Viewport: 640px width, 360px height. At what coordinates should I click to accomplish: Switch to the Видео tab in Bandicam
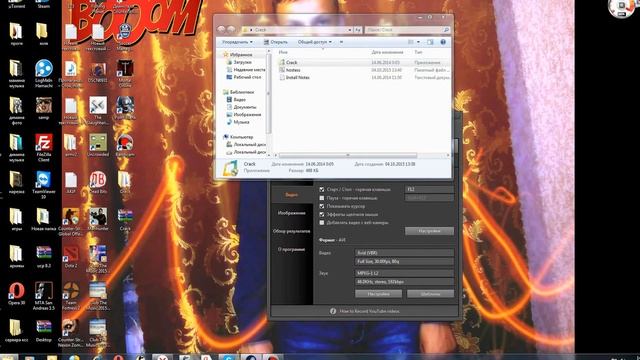[291, 195]
